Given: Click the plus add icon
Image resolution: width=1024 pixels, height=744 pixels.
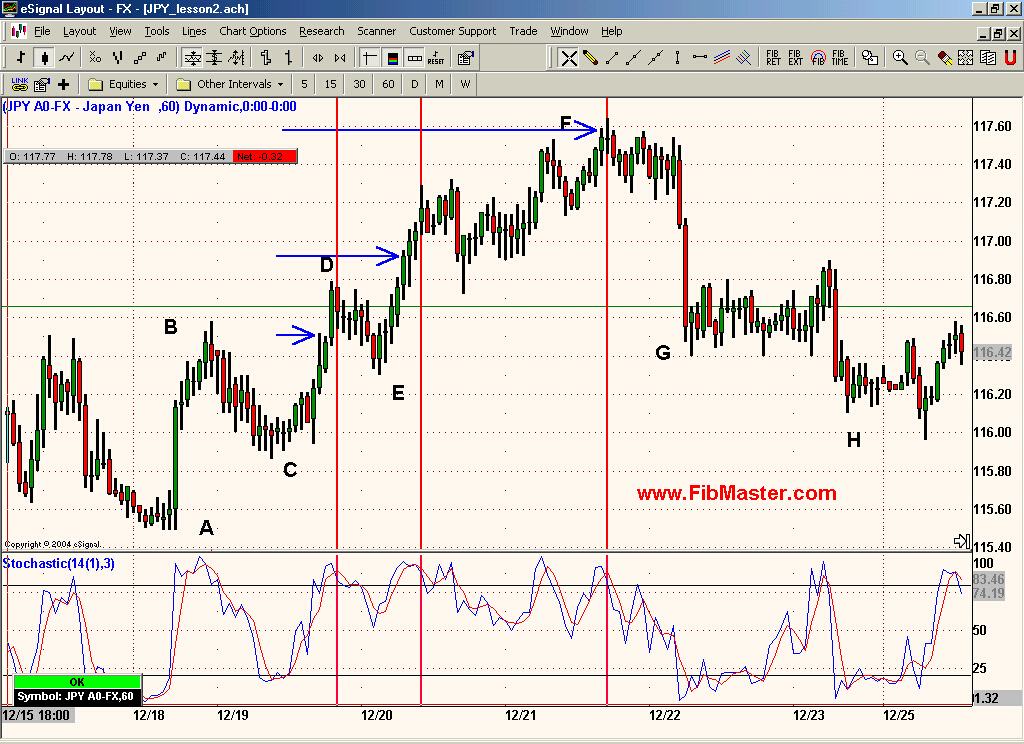Looking at the screenshot, I should pos(63,84).
